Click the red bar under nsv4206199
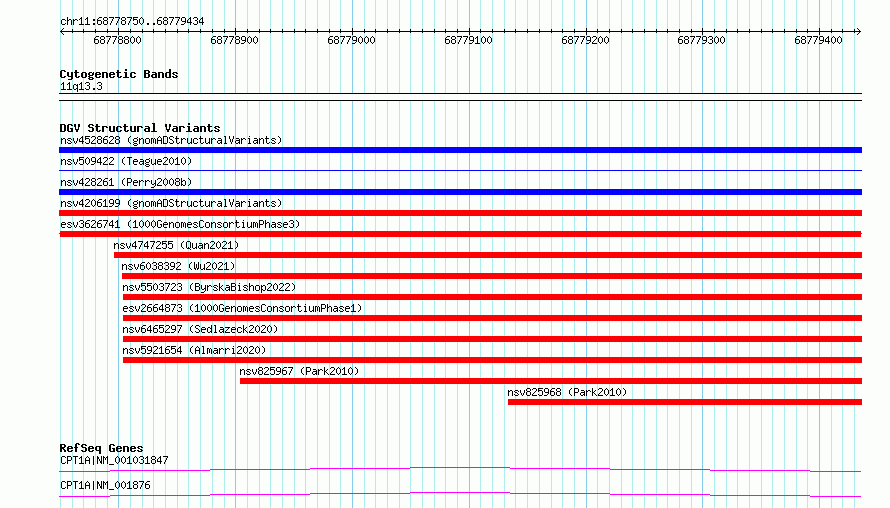 (460, 213)
